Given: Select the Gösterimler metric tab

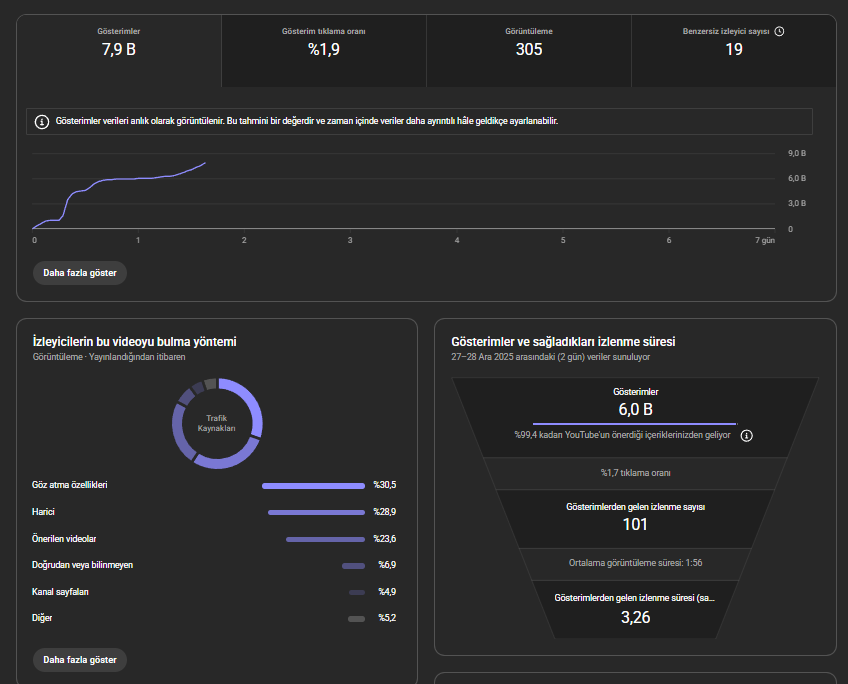Looking at the screenshot, I should coord(119,51).
